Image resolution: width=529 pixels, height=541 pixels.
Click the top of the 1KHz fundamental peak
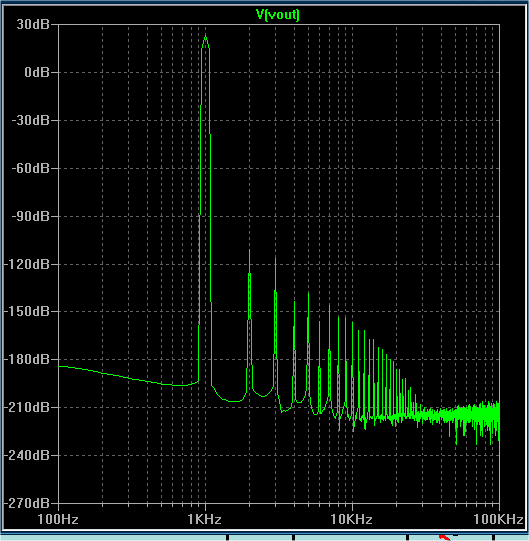pos(206,36)
